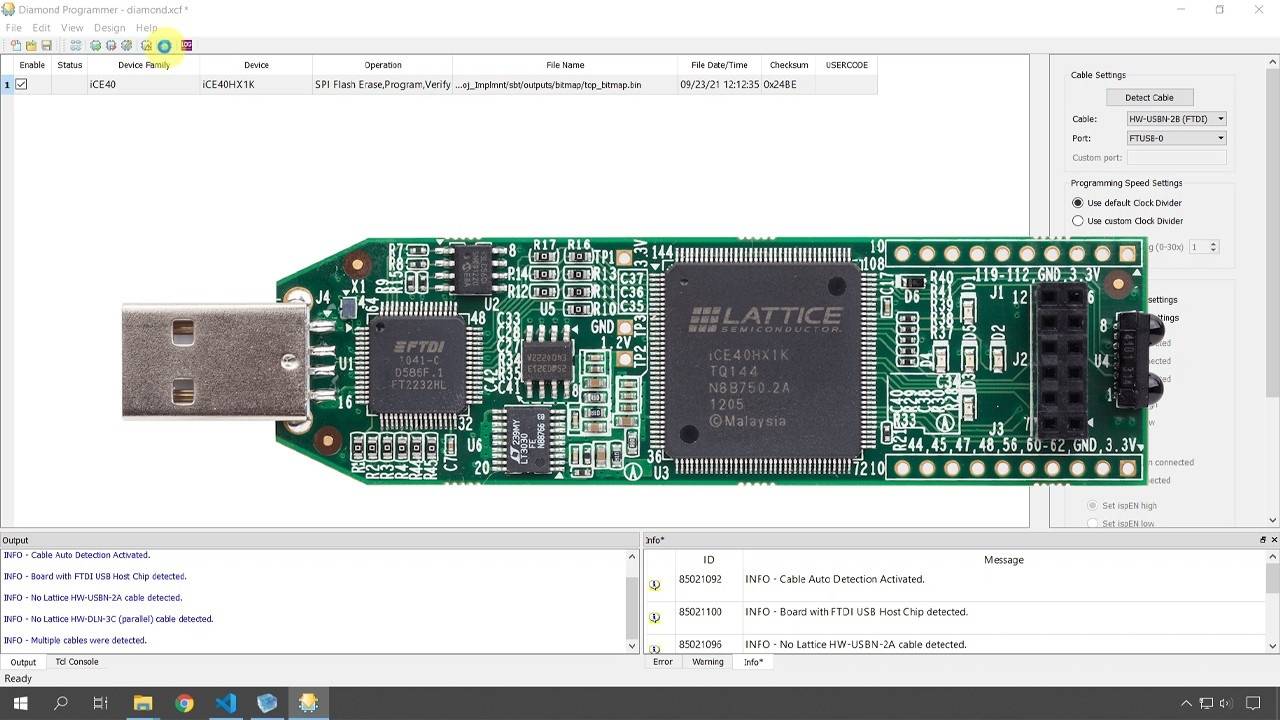
Task: Open the Design menu
Action: [109, 28]
